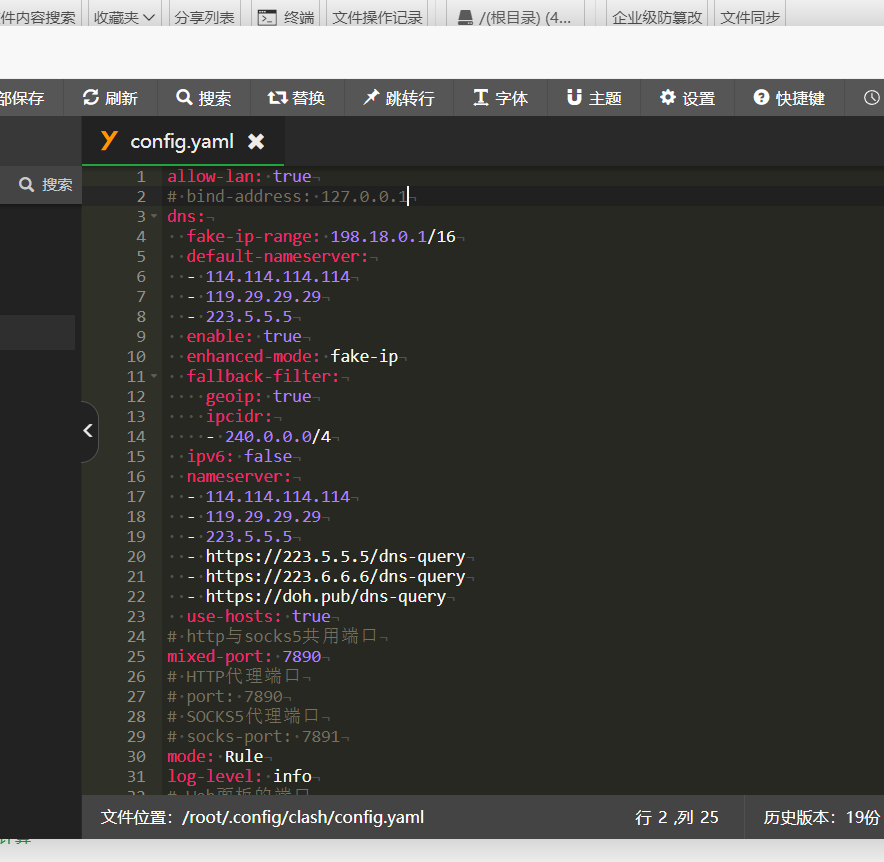Viewport: 884px width, 862px height.
Task: Click 'ipv6' false value
Action: click(268, 456)
